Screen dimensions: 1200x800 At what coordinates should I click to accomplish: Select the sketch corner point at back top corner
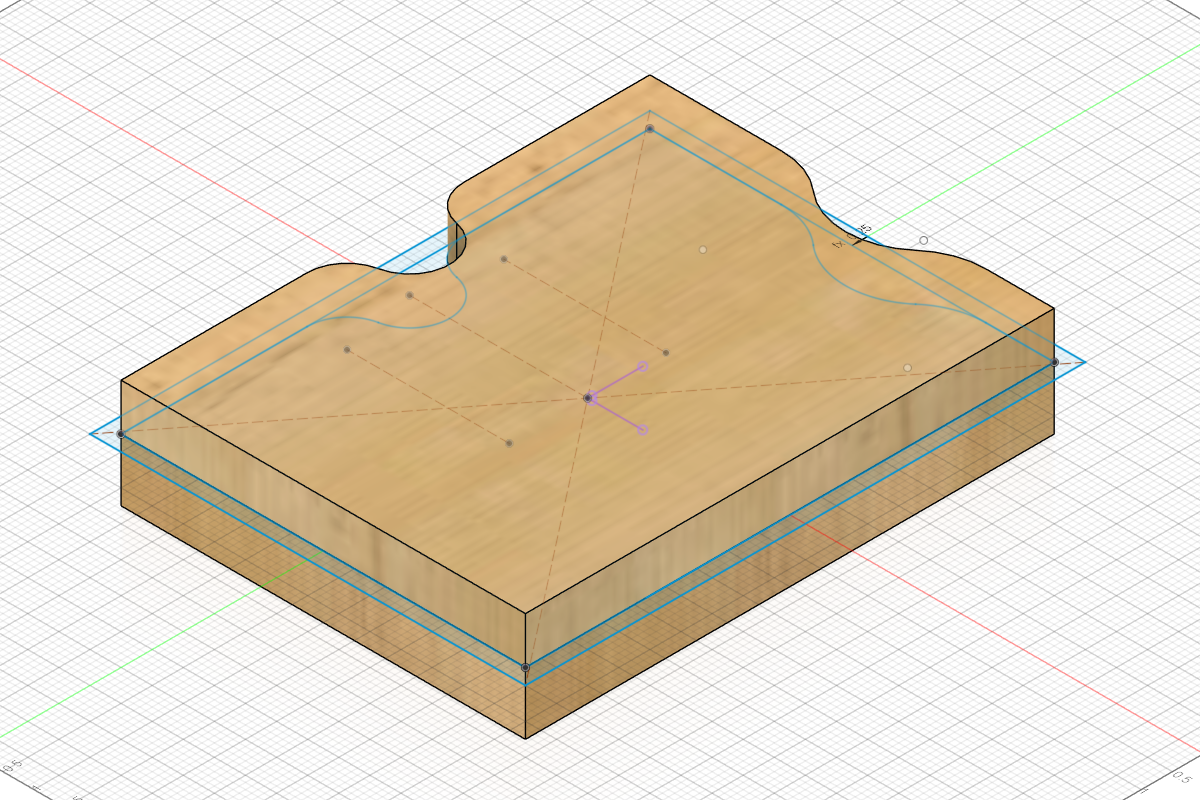[x=649, y=129]
